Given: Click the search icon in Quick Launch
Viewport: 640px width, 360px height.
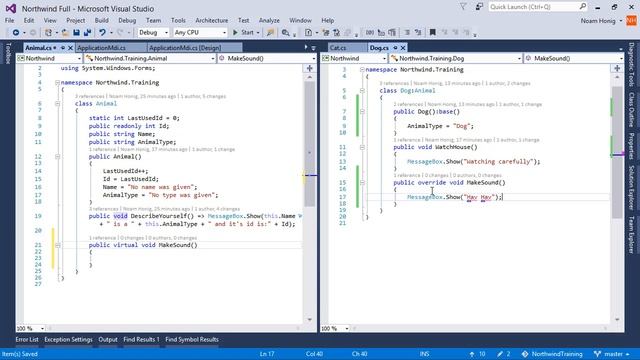Looking at the screenshot, I should click(582, 7).
